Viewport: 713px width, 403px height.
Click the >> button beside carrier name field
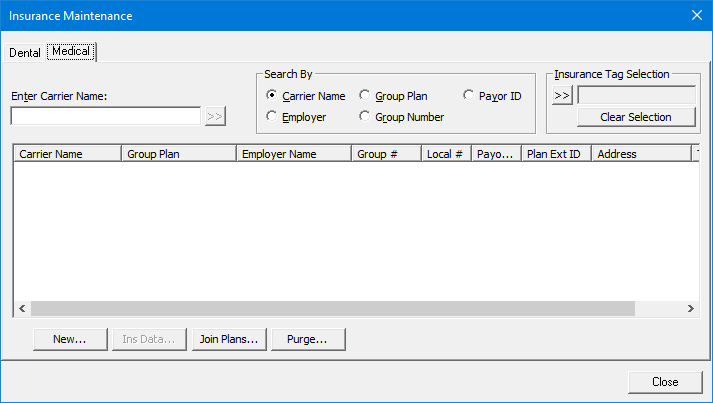(x=215, y=116)
